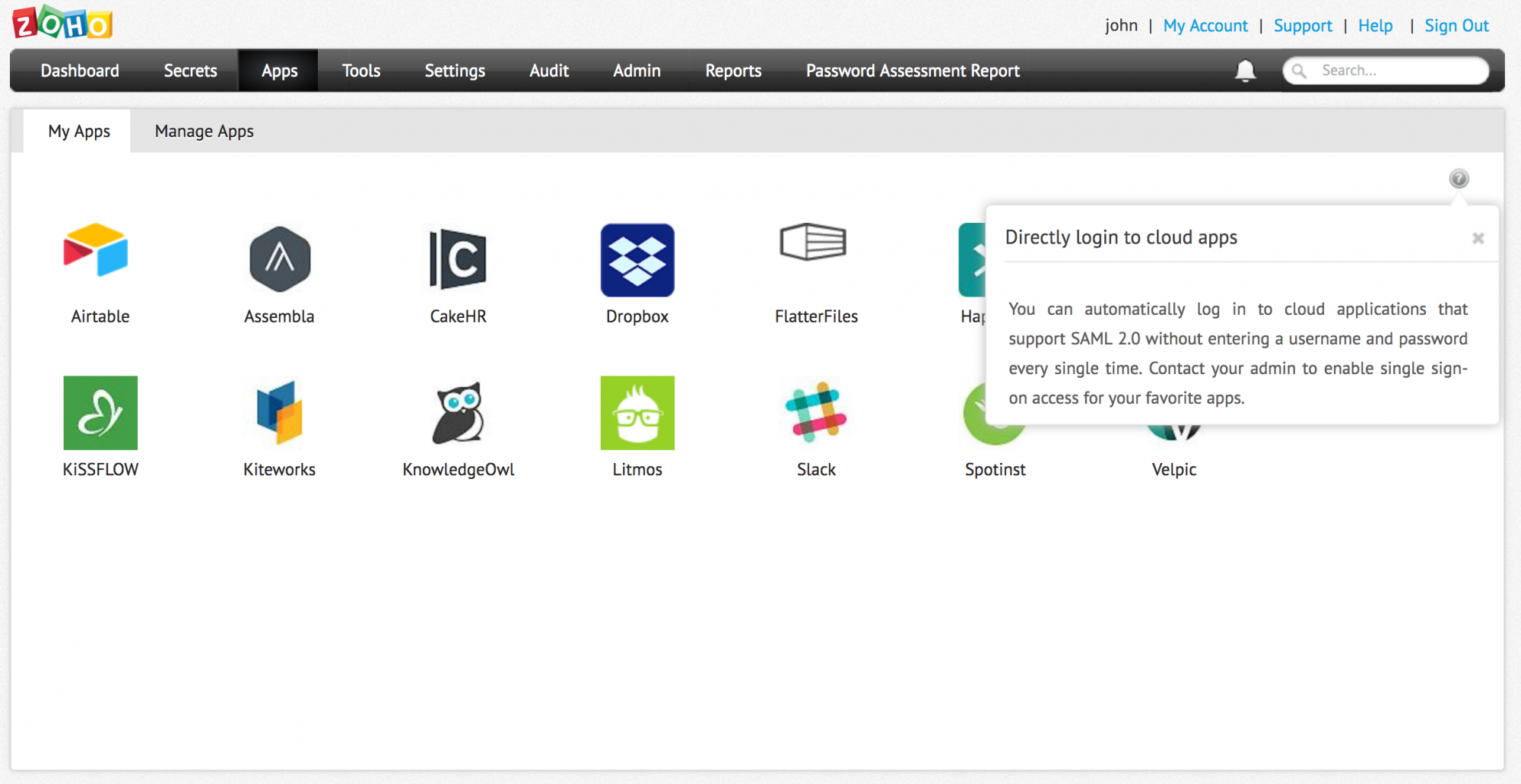The image size is (1521, 784).
Task: Open the KnowledgeOwl app
Action: coord(459,413)
